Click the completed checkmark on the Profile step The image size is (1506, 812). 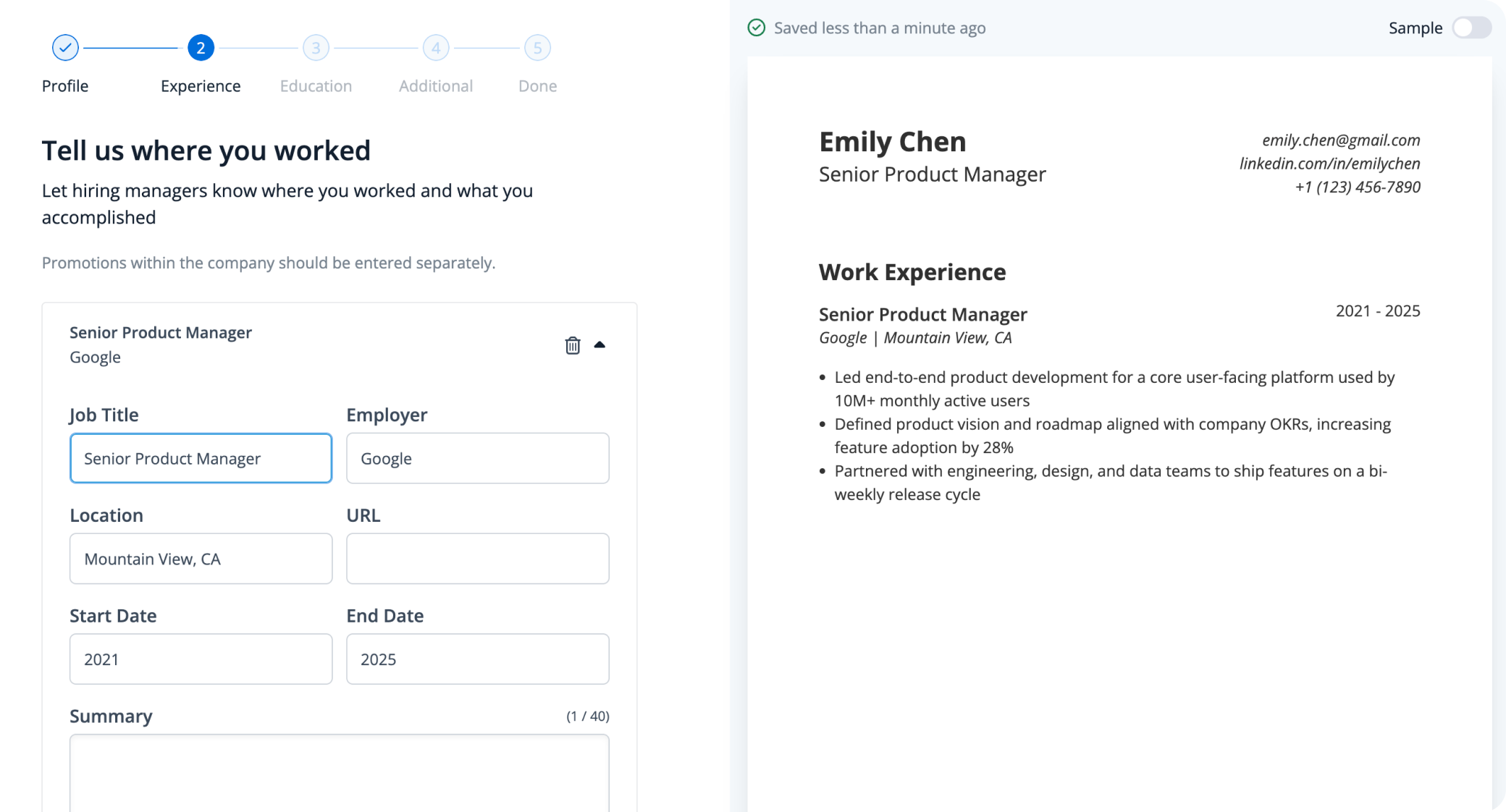(x=65, y=47)
